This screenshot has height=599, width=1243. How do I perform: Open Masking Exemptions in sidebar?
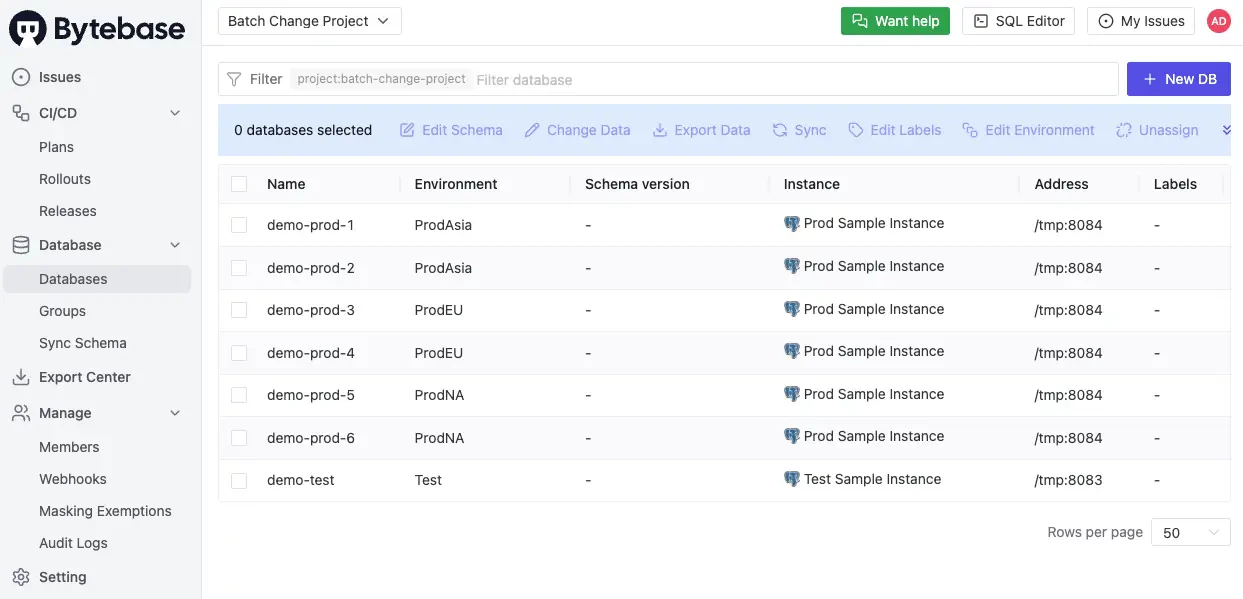coord(105,511)
